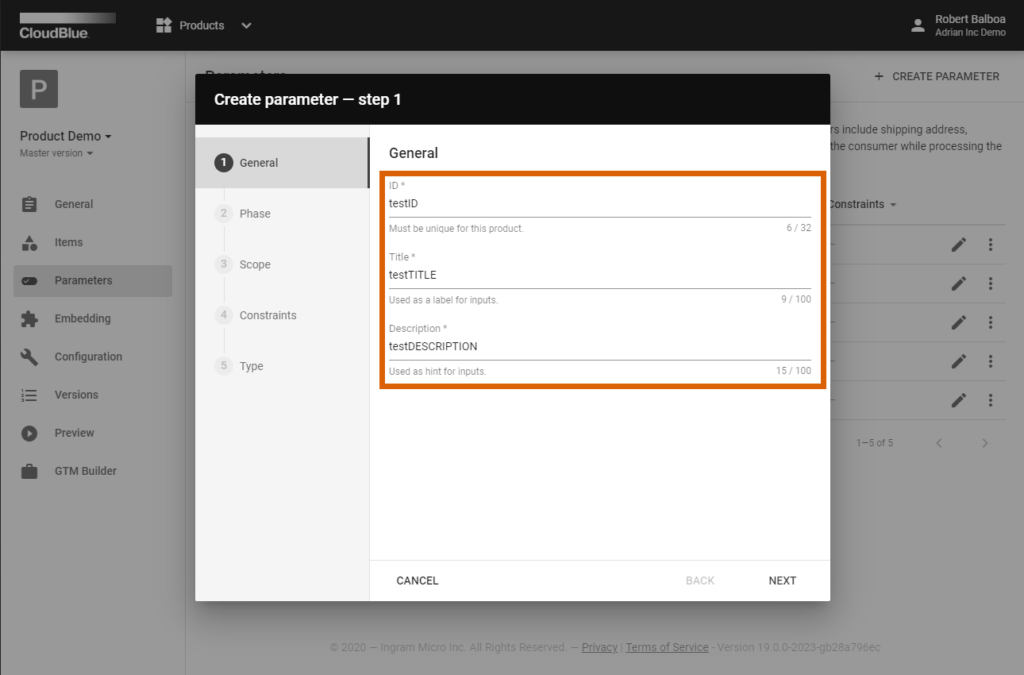
Task: Select the Constraints step in wizard
Action: 267,315
